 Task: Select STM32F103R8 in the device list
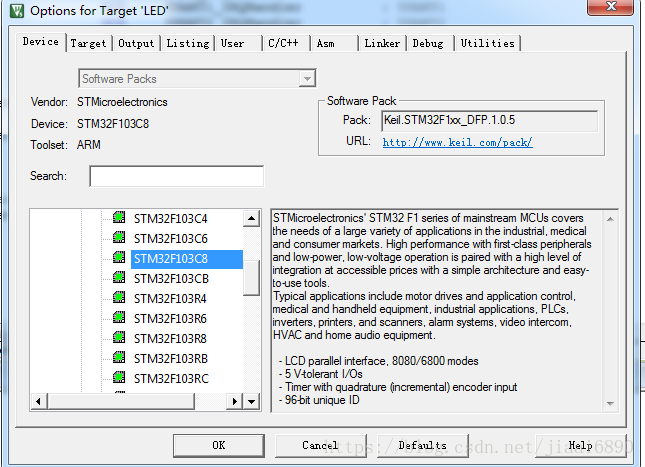[170, 339]
